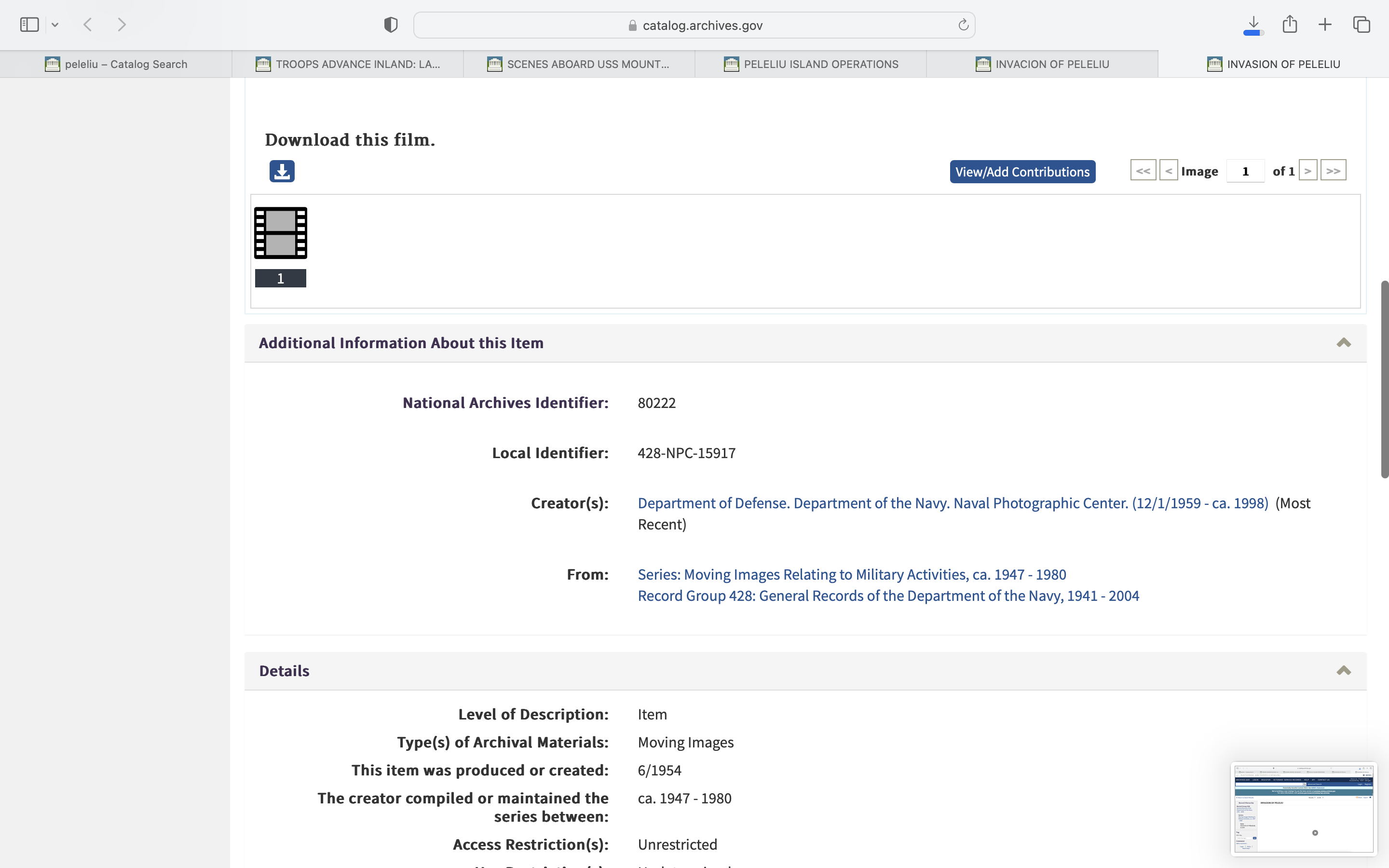Reload the page with refresh icon
This screenshot has height=868, width=1389.
963,25
